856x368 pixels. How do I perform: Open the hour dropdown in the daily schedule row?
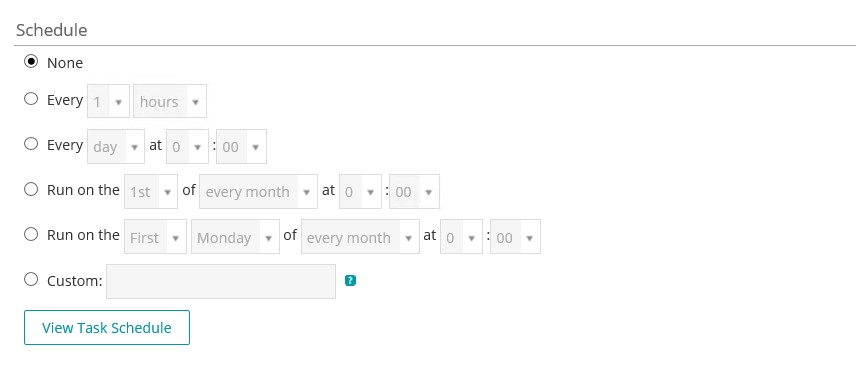coord(187,146)
